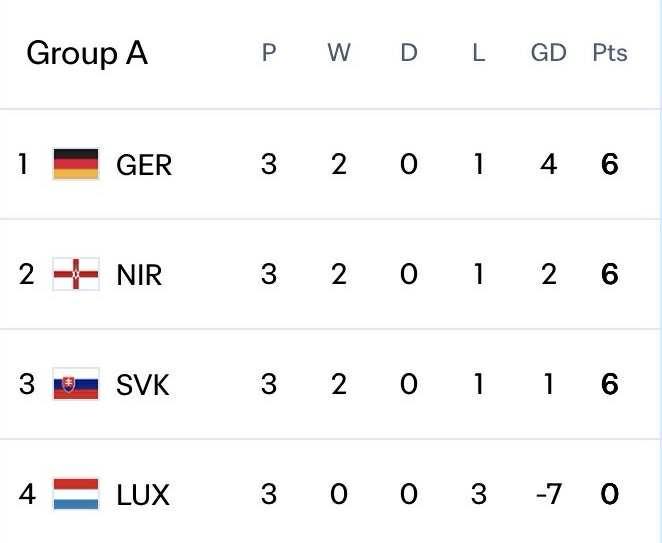Click the Pts column header
The width and height of the screenshot is (662, 543).
pyautogui.click(x=609, y=53)
